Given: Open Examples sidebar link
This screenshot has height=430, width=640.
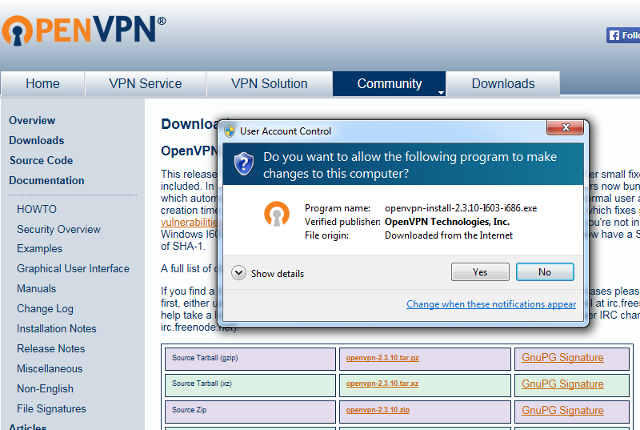Looking at the screenshot, I should click(x=40, y=248).
